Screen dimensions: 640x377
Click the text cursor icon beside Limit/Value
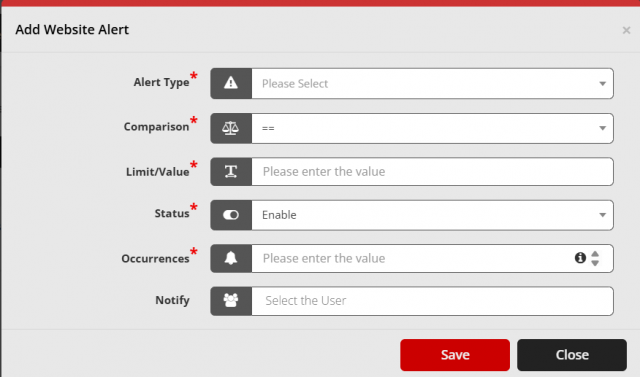coord(231,171)
